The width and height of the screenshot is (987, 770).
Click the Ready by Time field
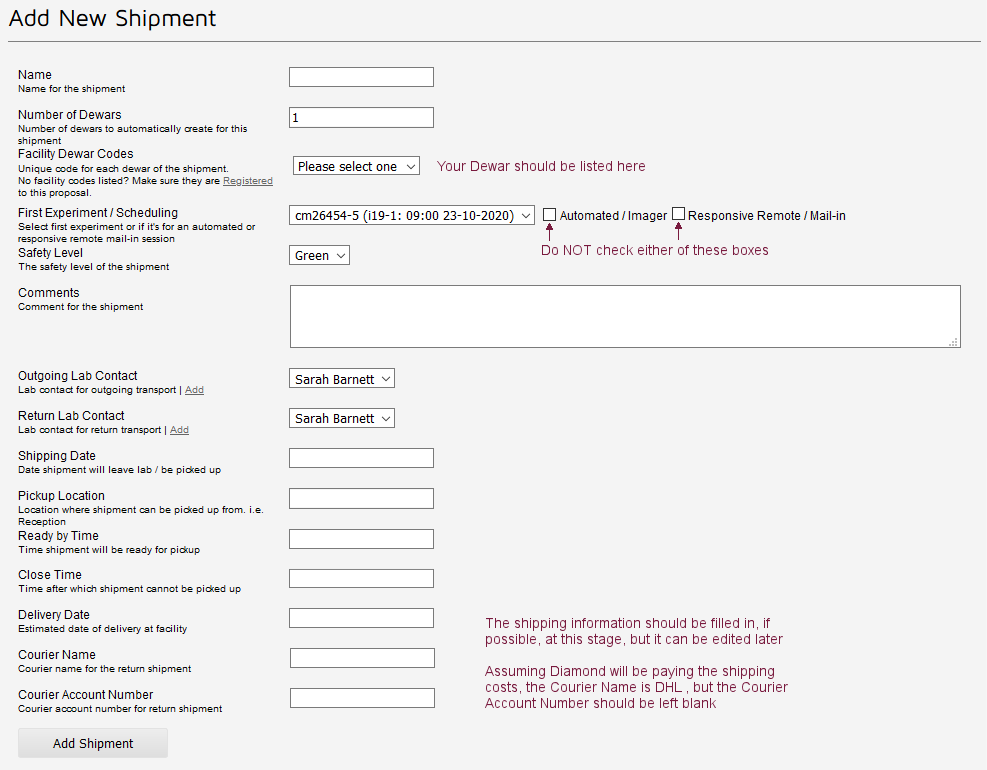(361, 538)
